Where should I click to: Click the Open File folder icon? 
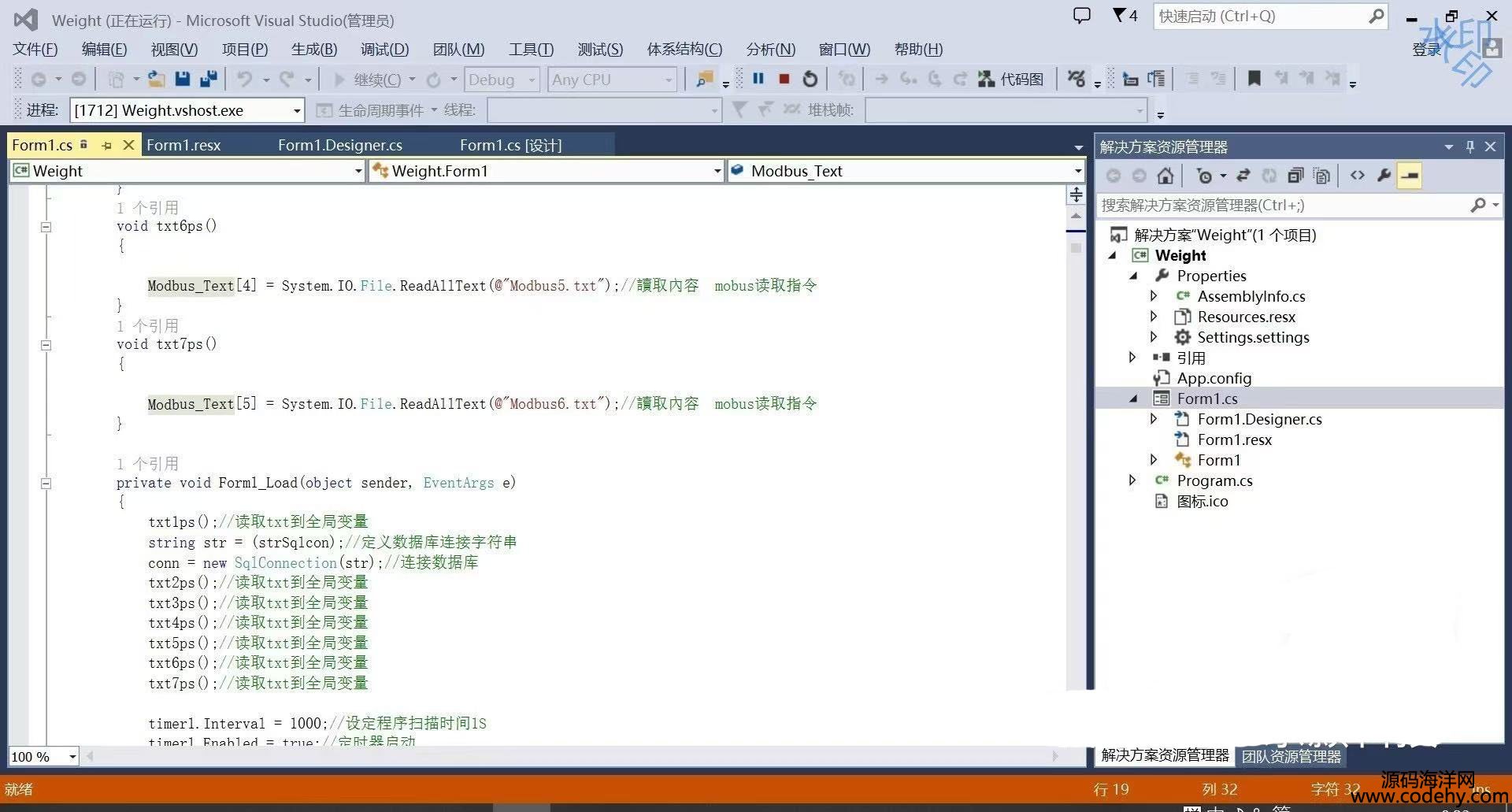point(156,79)
